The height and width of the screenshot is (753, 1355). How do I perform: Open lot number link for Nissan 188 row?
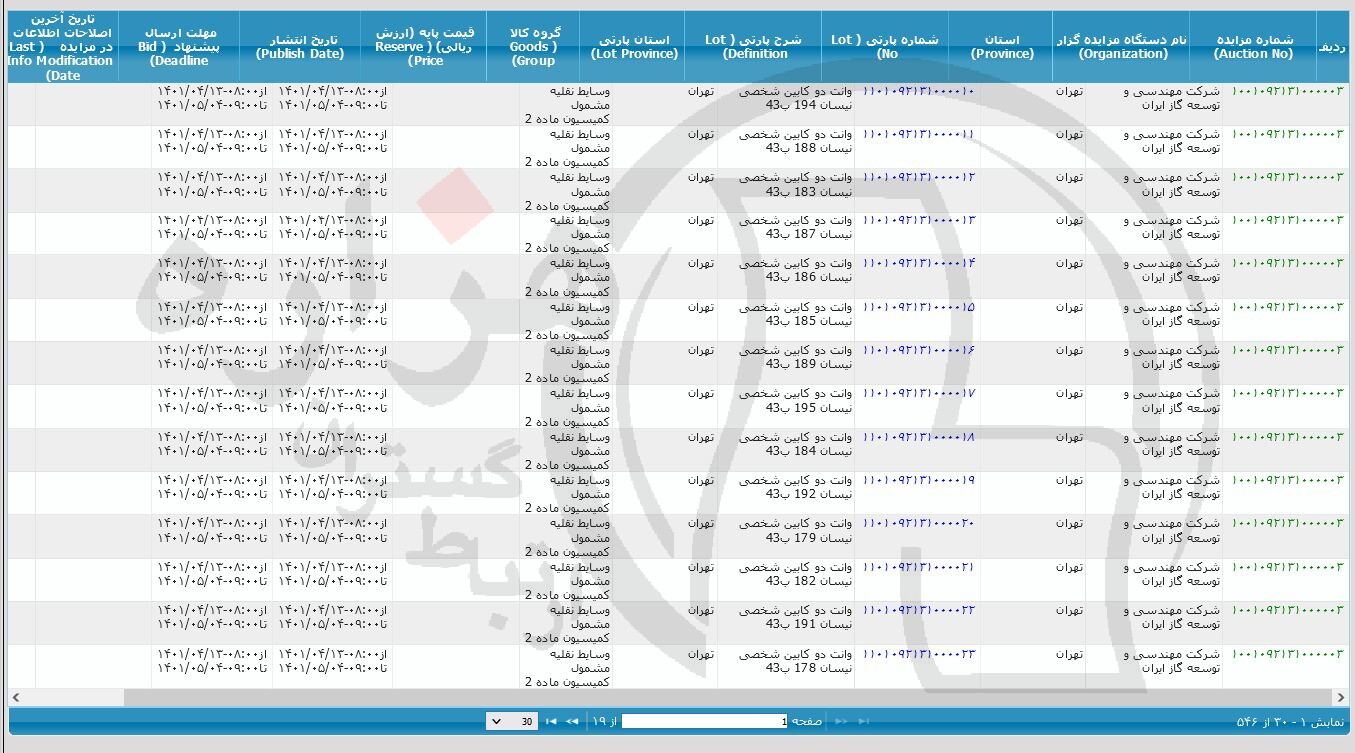(x=918, y=134)
